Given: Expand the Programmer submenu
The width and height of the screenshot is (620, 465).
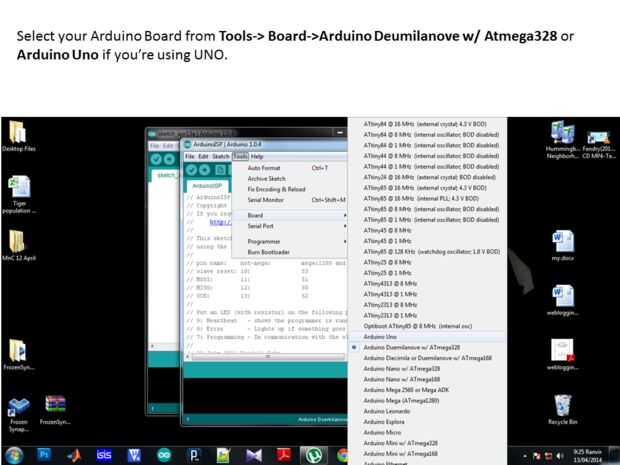Looking at the screenshot, I should (x=289, y=242).
